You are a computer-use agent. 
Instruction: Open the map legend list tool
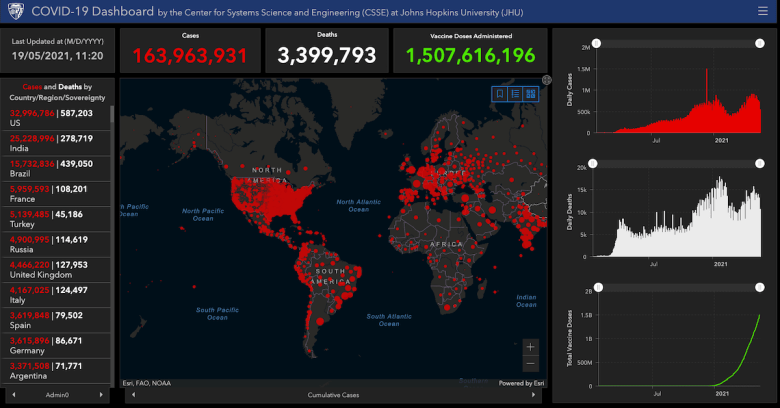[x=515, y=94]
